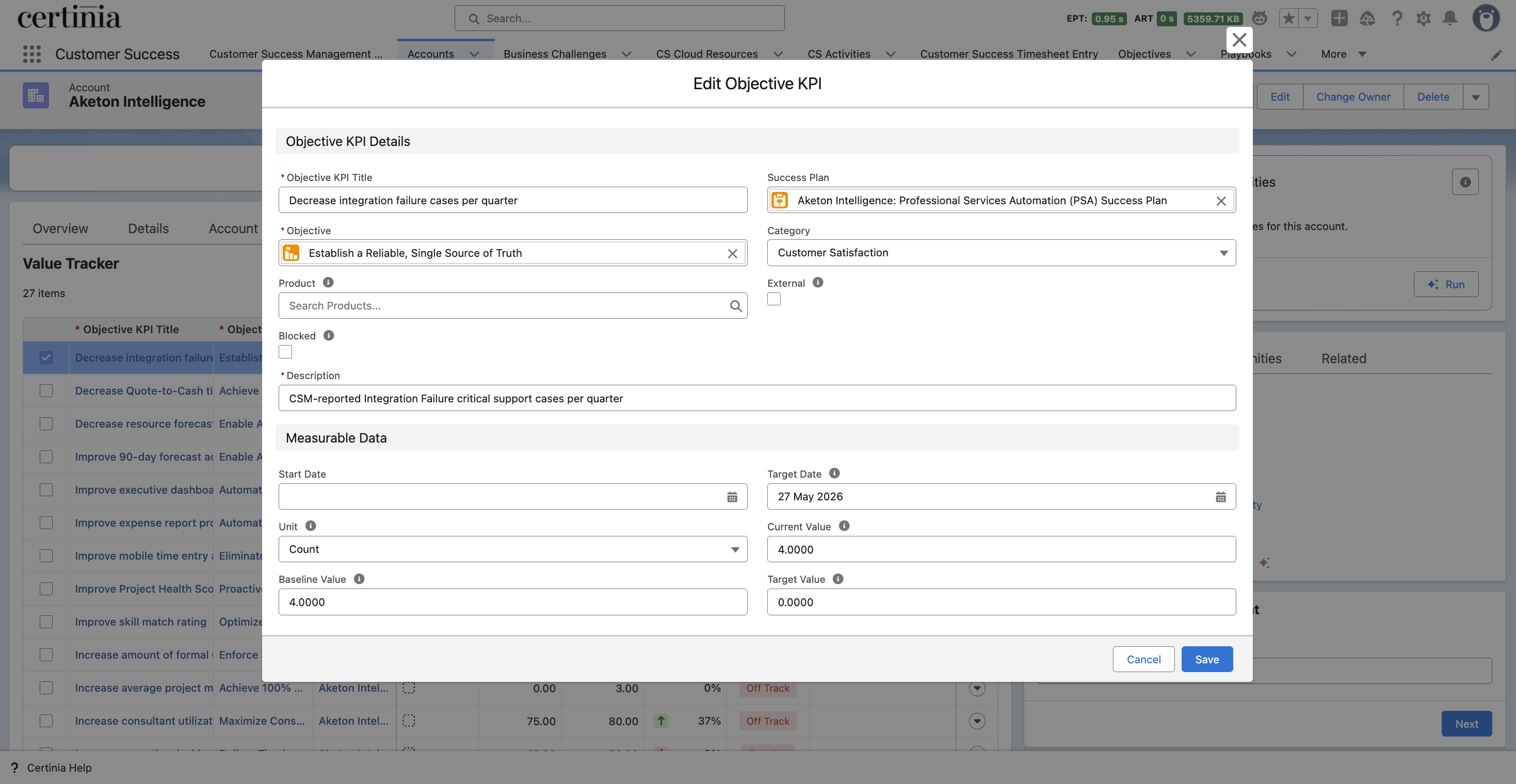This screenshot has height=784, width=1516.
Task: Click the Target Value input
Action: 1001,602
